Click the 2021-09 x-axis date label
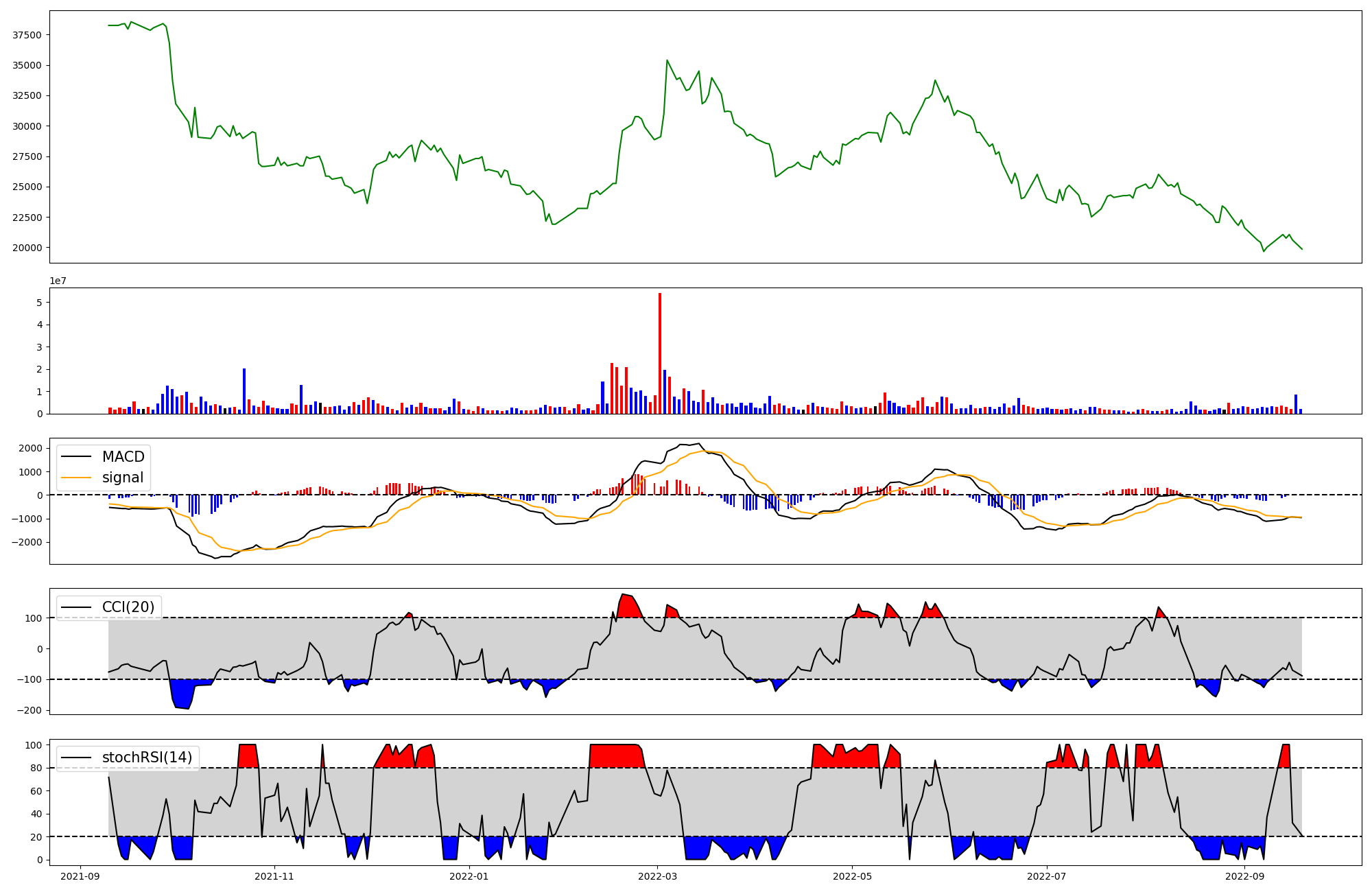This screenshot has height=892, width=1372. (x=81, y=876)
